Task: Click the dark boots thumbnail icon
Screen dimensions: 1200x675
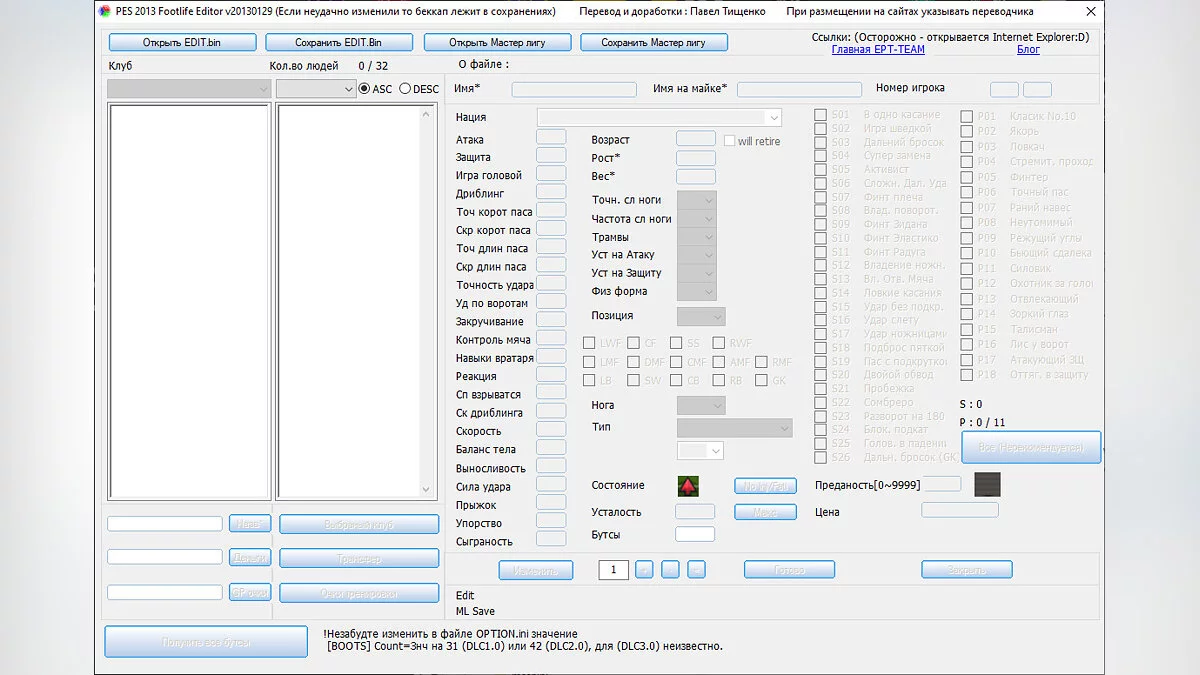Action: pos(987,485)
